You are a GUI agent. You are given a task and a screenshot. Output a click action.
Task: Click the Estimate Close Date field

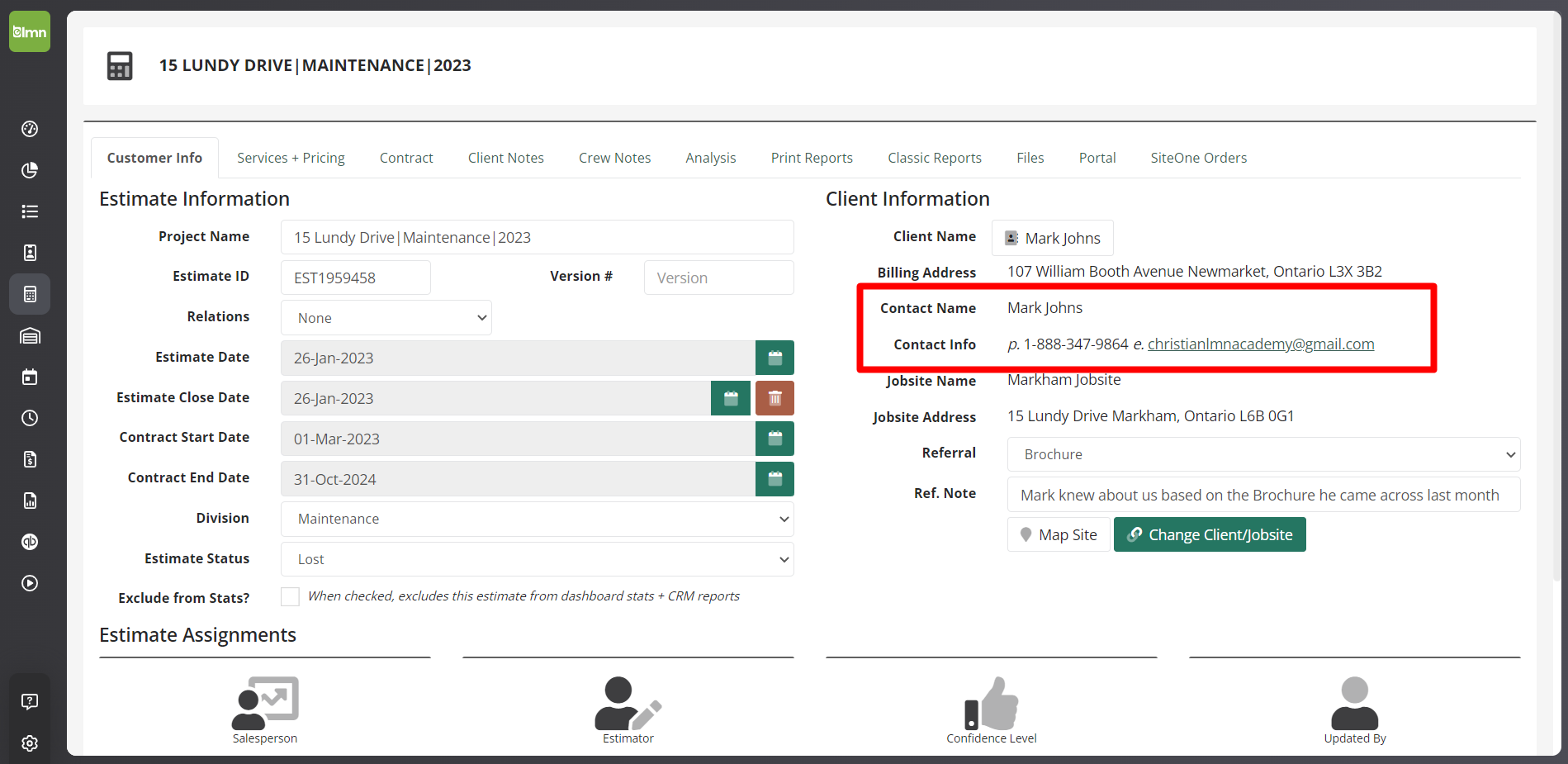click(495, 398)
